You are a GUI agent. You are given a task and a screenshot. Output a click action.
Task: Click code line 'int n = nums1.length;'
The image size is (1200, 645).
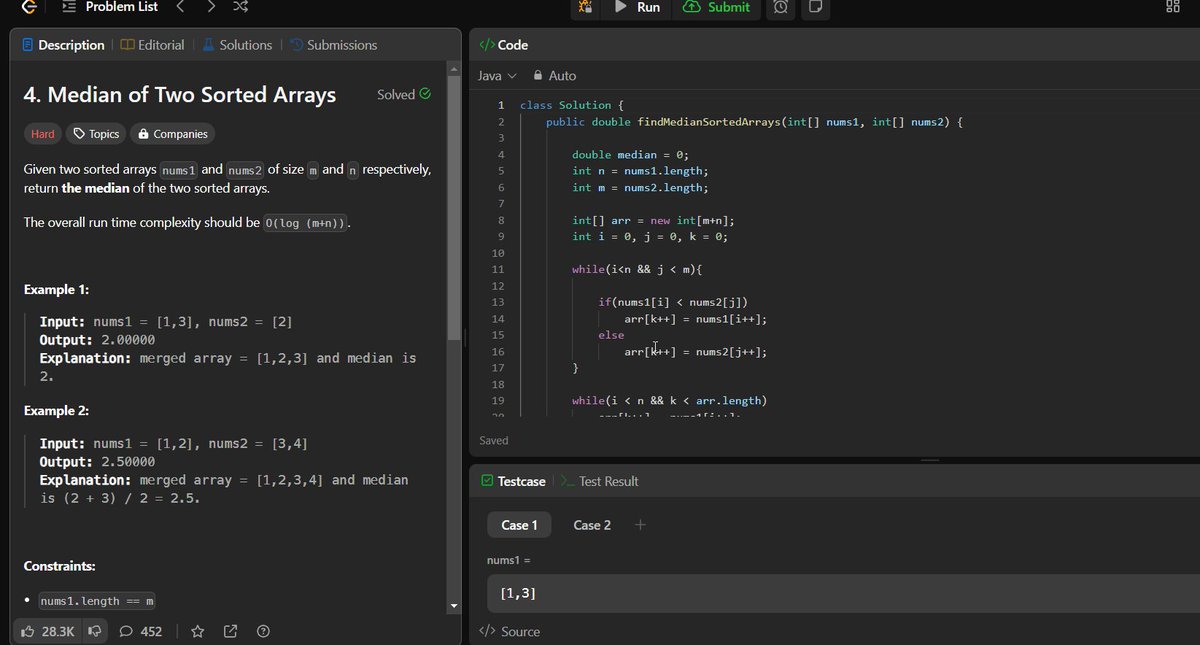coord(640,171)
